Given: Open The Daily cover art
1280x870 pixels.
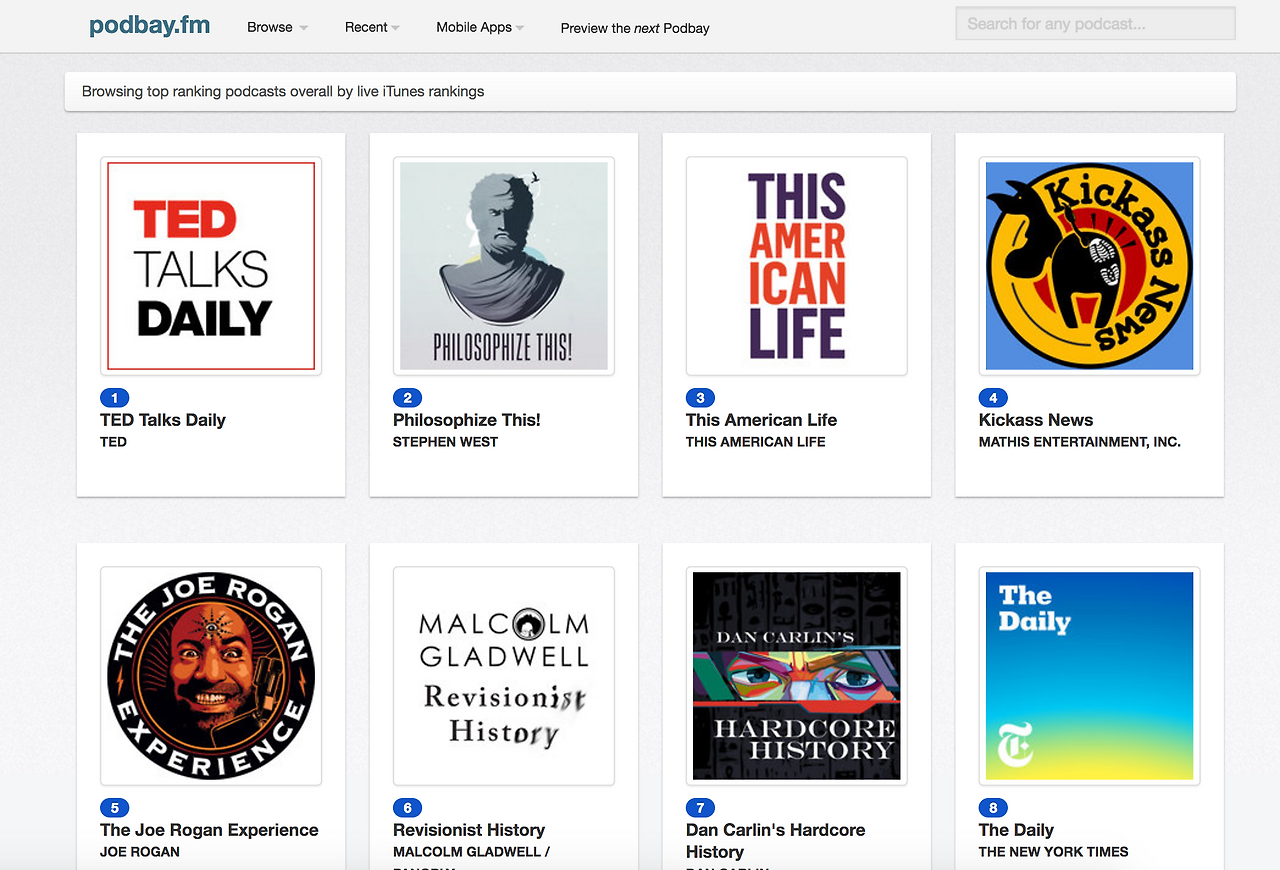Looking at the screenshot, I should click(x=1090, y=676).
